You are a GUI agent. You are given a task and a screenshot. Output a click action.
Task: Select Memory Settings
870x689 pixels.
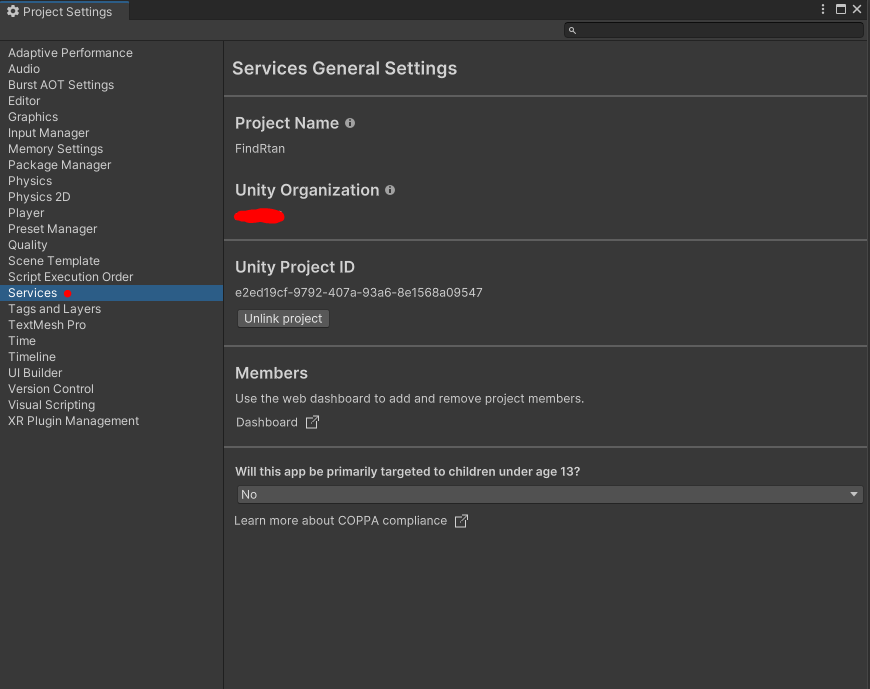pyautogui.click(x=55, y=149)
